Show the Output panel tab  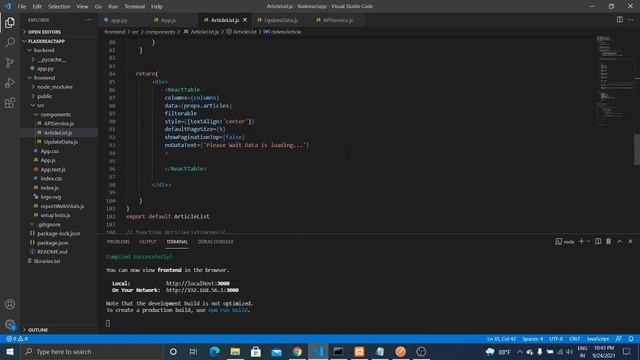(x=148, y=242)
